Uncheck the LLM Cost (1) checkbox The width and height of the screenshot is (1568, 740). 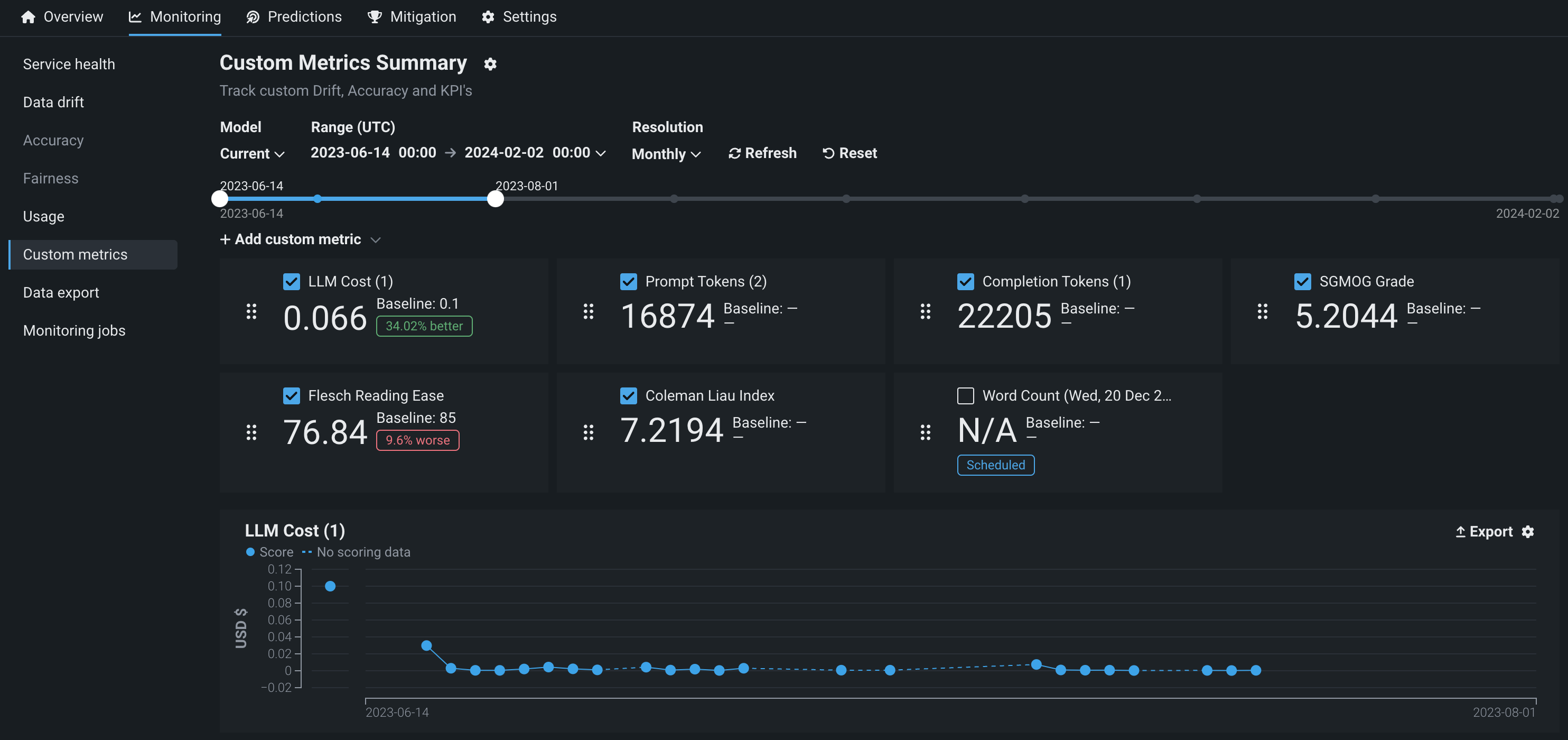pyautogui.click(x=292, y=281)
